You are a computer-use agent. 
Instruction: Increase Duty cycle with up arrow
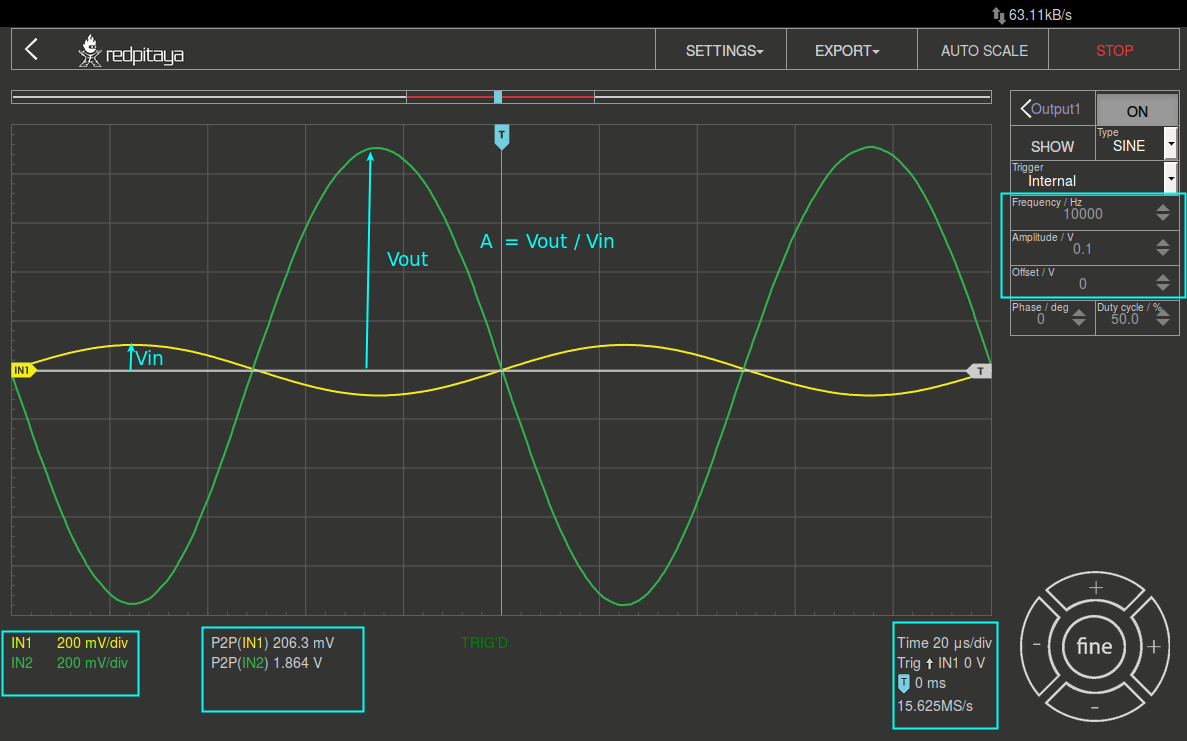[x=1163, y=313]
